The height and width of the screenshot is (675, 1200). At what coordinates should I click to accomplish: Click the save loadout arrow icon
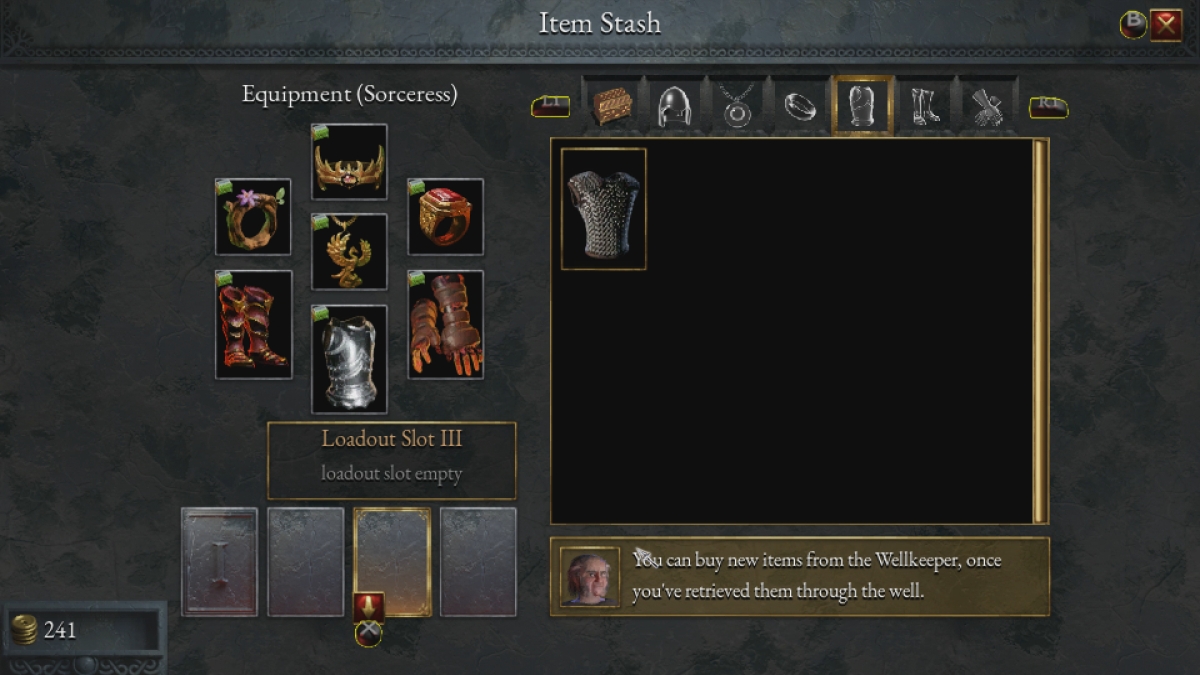click(x=368, y=607)
